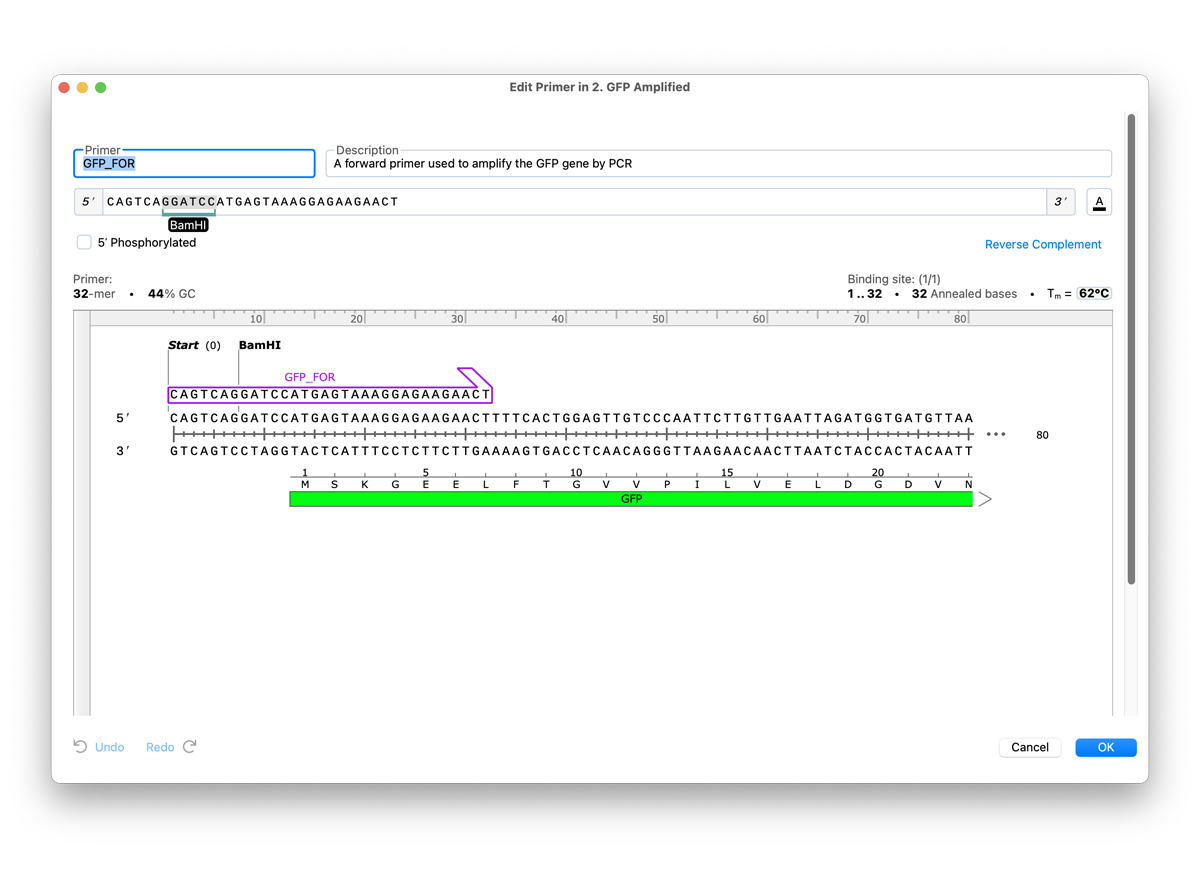1200x890 pixels.
Task: Click the Undo arrow icon
Action: (x=80, y=747)
